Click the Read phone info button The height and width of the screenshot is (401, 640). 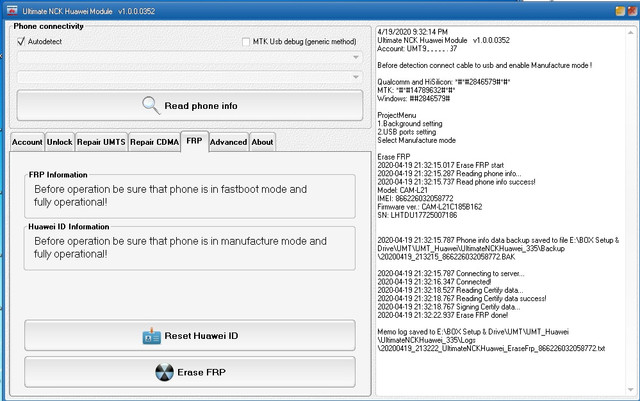pyautogui.click(x=190, y=105)
